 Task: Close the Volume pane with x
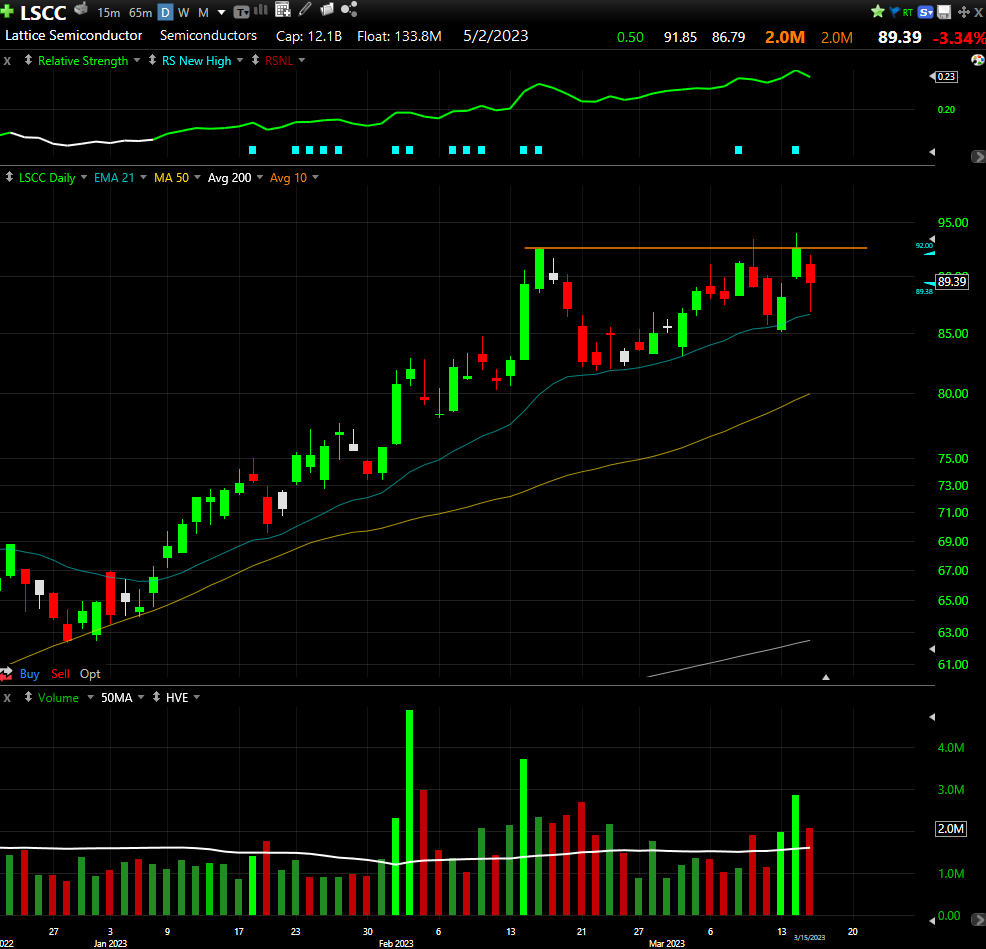point(7,698)
